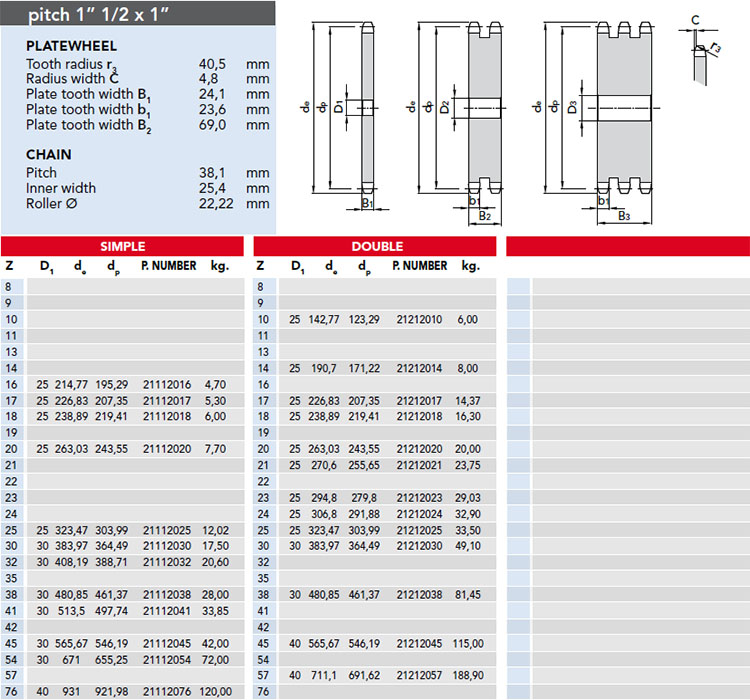The height and width of the screenshot is (700, 750).
Task: Select part number 21212038
Action: point(419,594)
